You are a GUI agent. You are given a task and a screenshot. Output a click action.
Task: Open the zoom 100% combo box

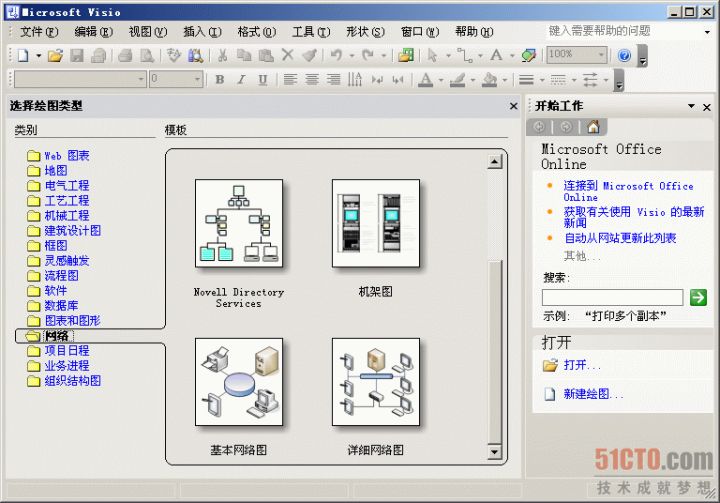click(576, 55)
